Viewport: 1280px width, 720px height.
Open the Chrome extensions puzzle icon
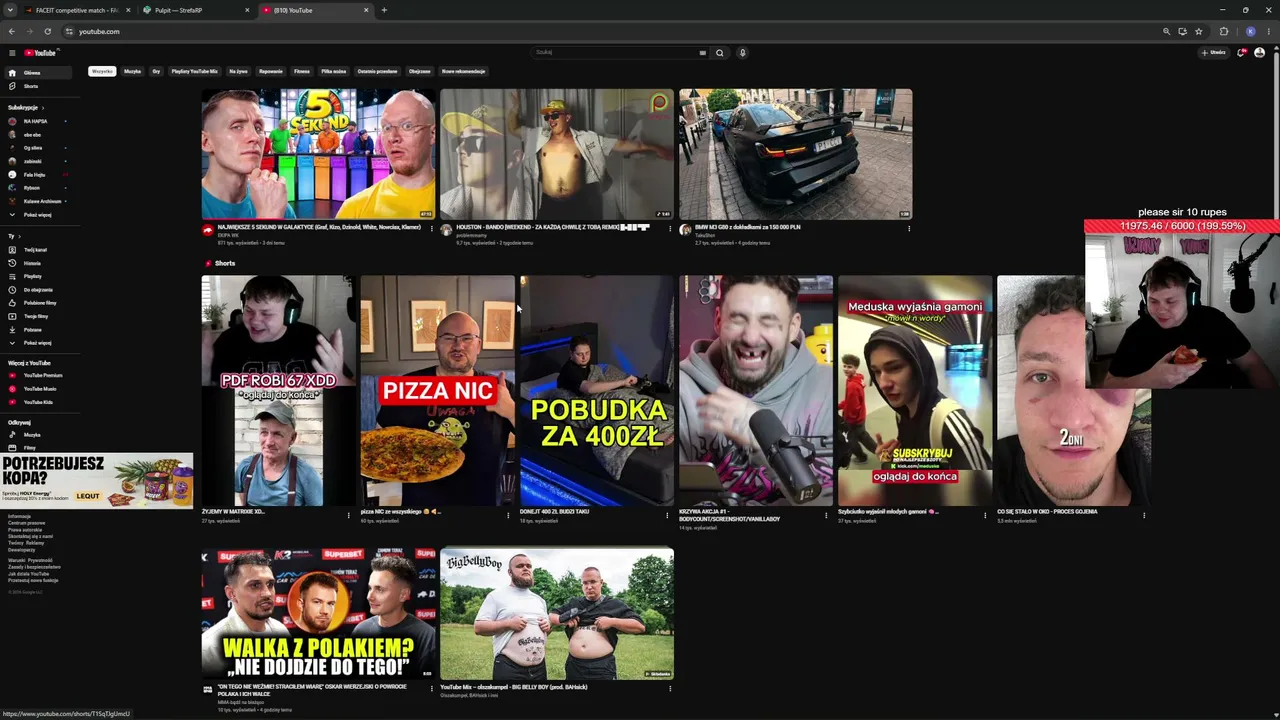[1223, 31]
